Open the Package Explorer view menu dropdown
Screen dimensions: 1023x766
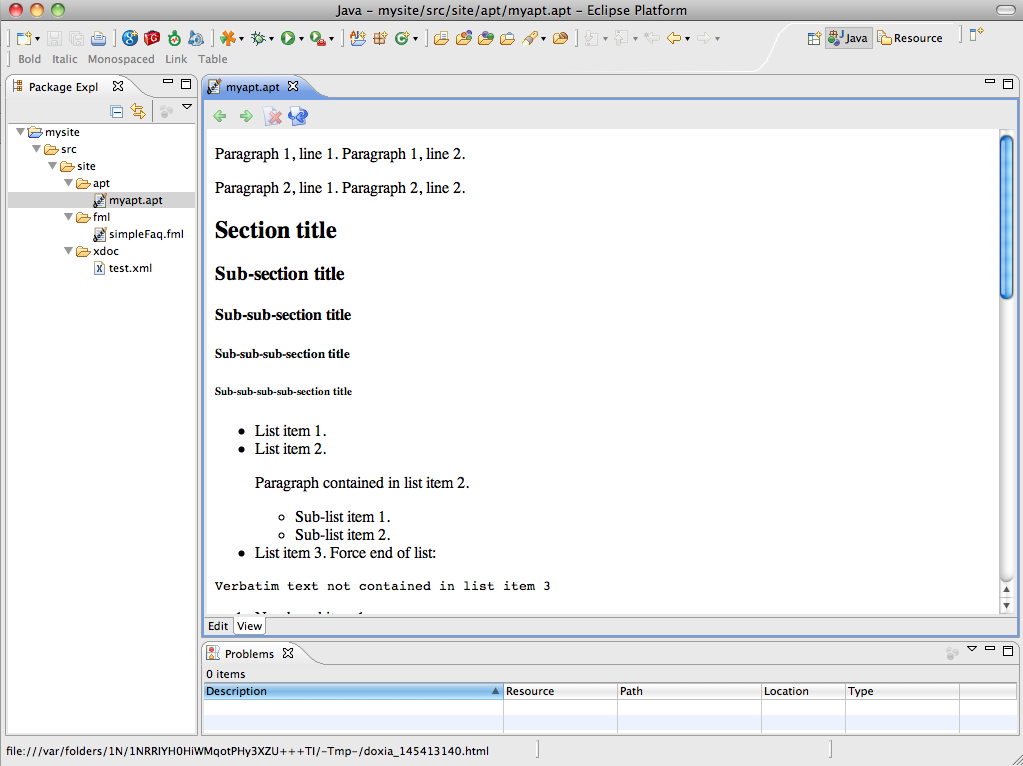[186, 108]
